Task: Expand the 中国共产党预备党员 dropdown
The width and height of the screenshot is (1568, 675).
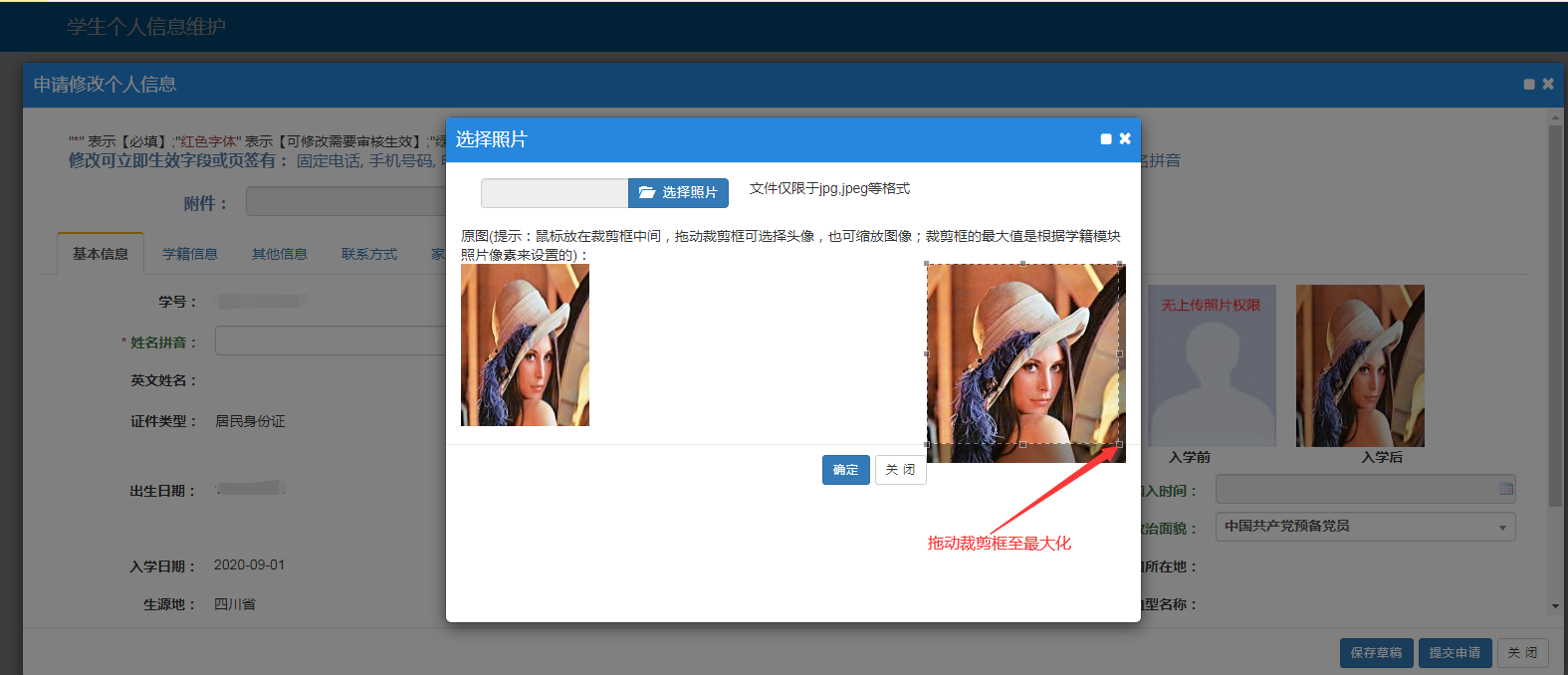Action: coord(1365,527)
